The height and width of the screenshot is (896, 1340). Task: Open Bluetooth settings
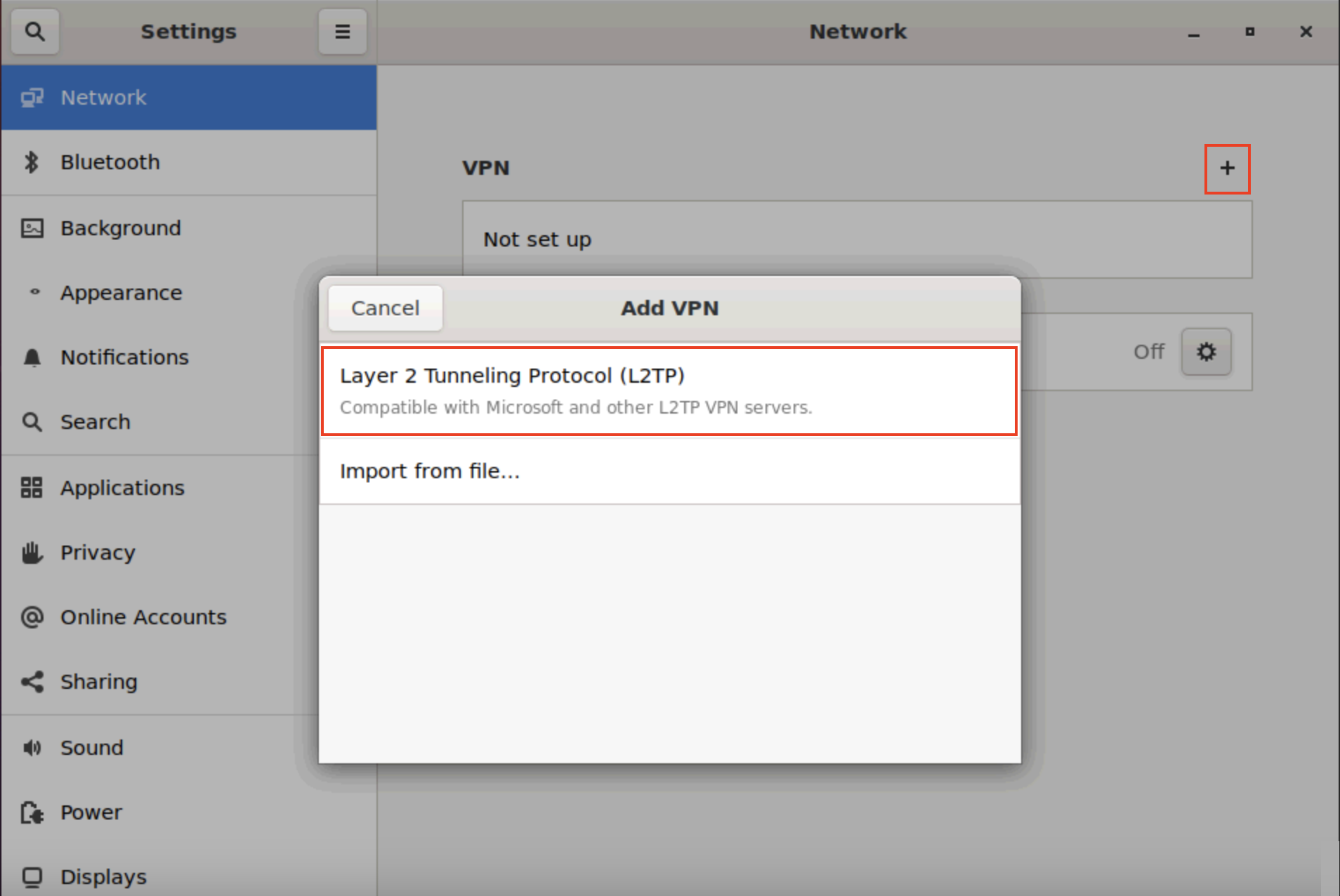(189, 162)
